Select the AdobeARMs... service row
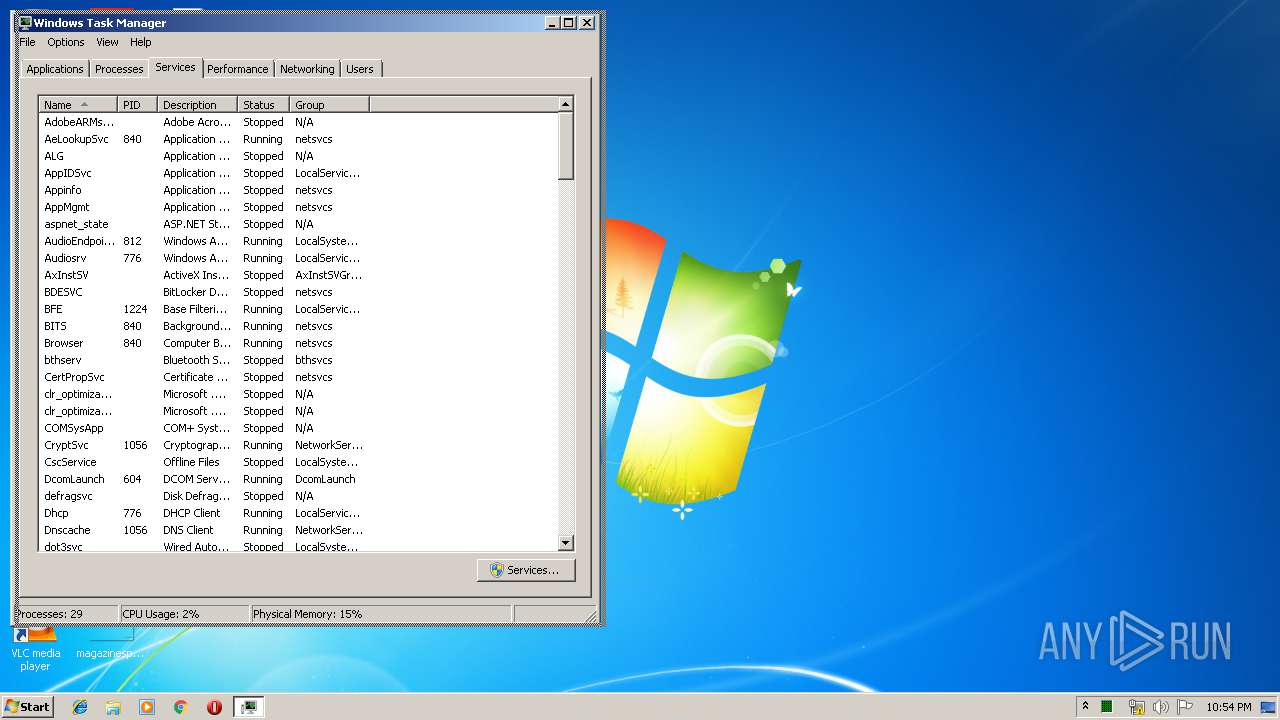Viewport: 1280px width, 720px height. point(298,122)
